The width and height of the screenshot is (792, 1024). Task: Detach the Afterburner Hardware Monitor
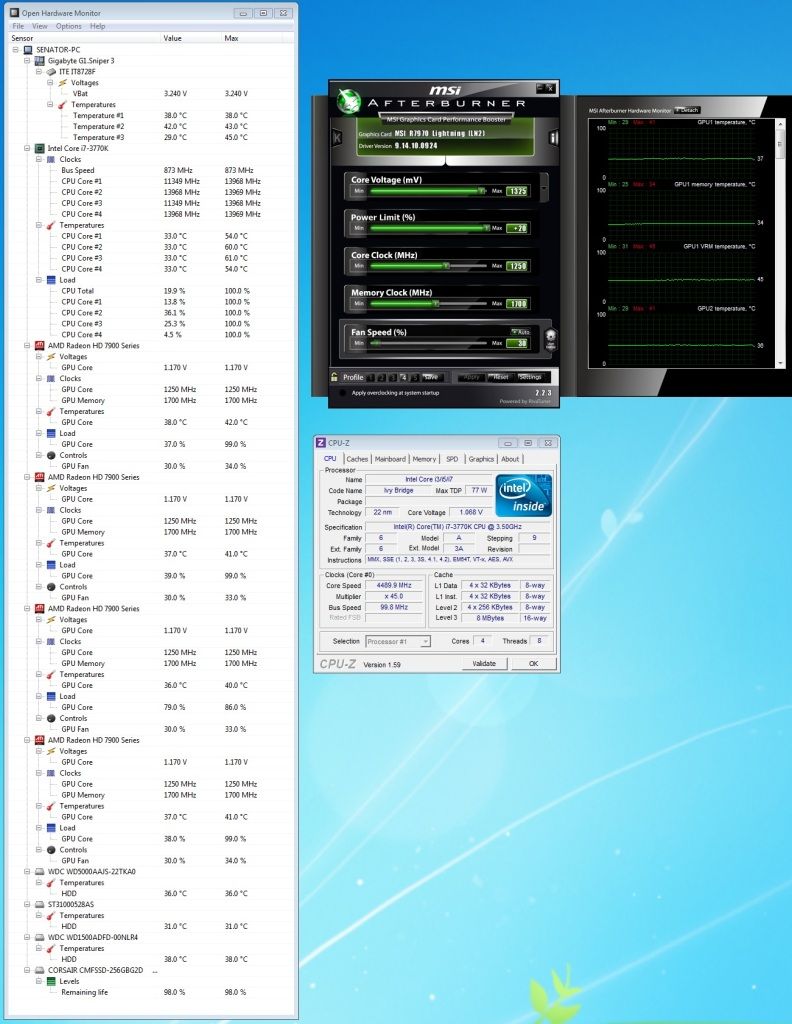click(688, 110)
